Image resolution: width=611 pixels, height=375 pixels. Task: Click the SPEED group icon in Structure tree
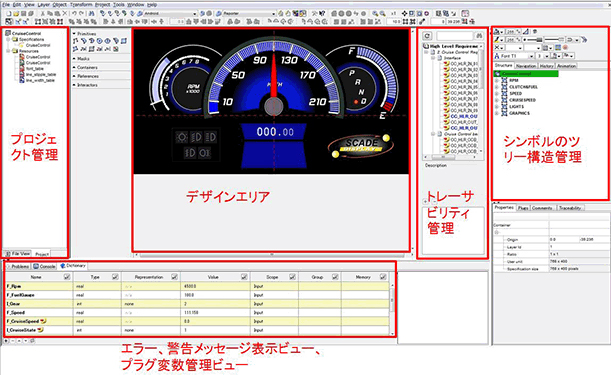pos(504,94)
